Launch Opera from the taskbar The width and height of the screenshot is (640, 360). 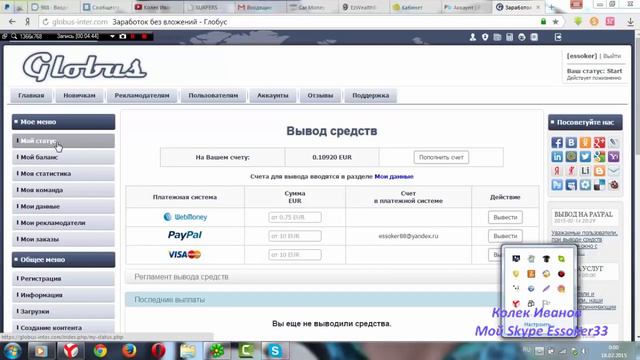[158, 351]
